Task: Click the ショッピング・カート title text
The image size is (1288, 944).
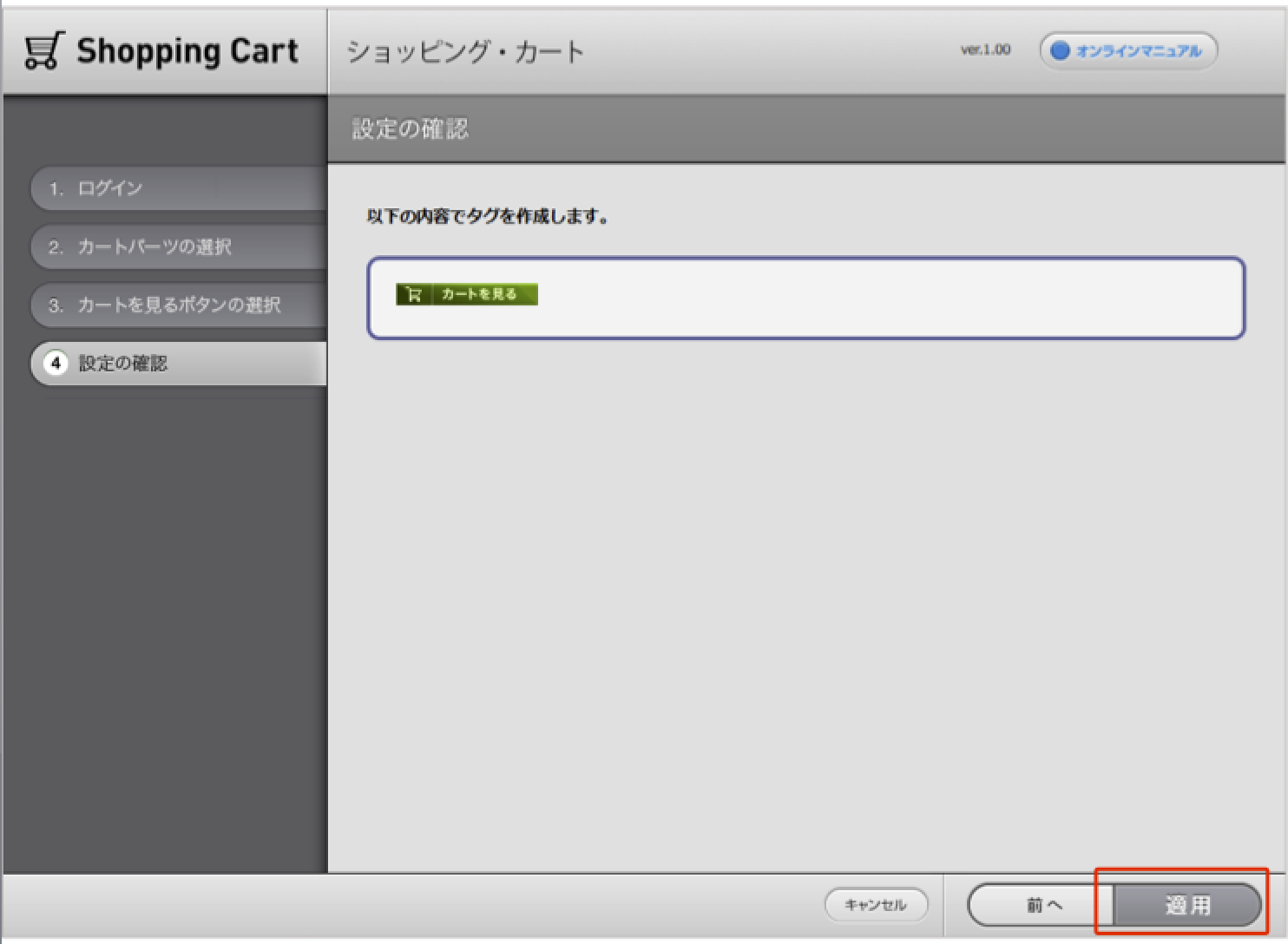Action: tap(465, 51)
